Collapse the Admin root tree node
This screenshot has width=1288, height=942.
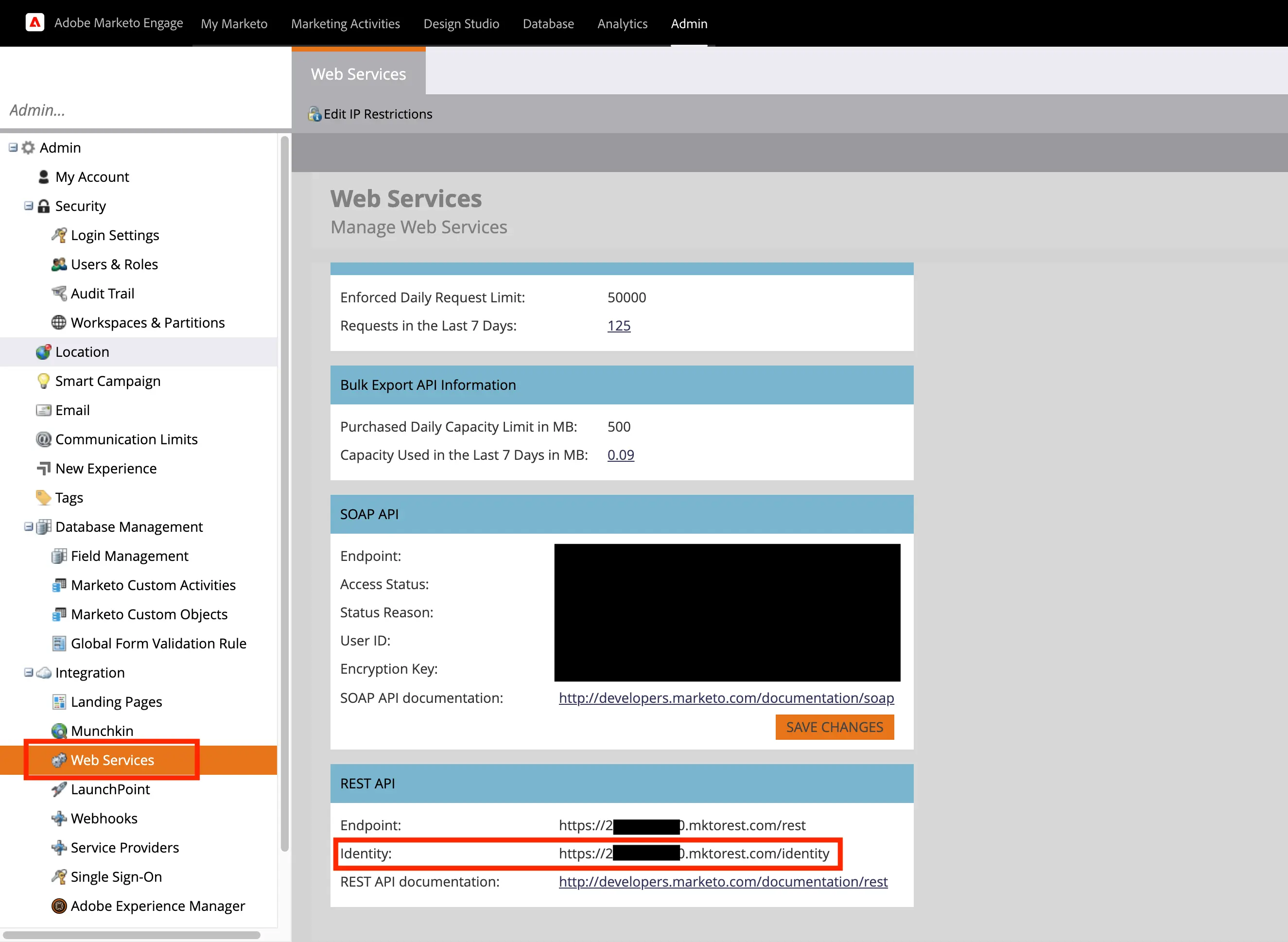(x=13, y=148)
